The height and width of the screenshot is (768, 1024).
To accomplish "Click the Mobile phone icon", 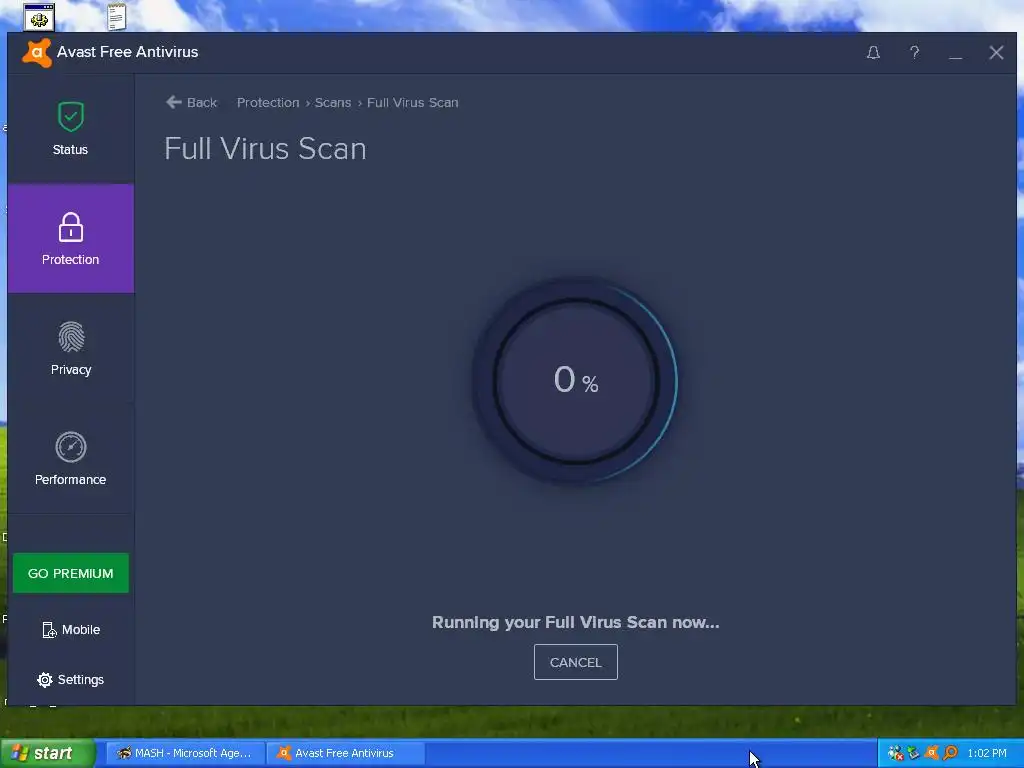I will tap(49, 630).
